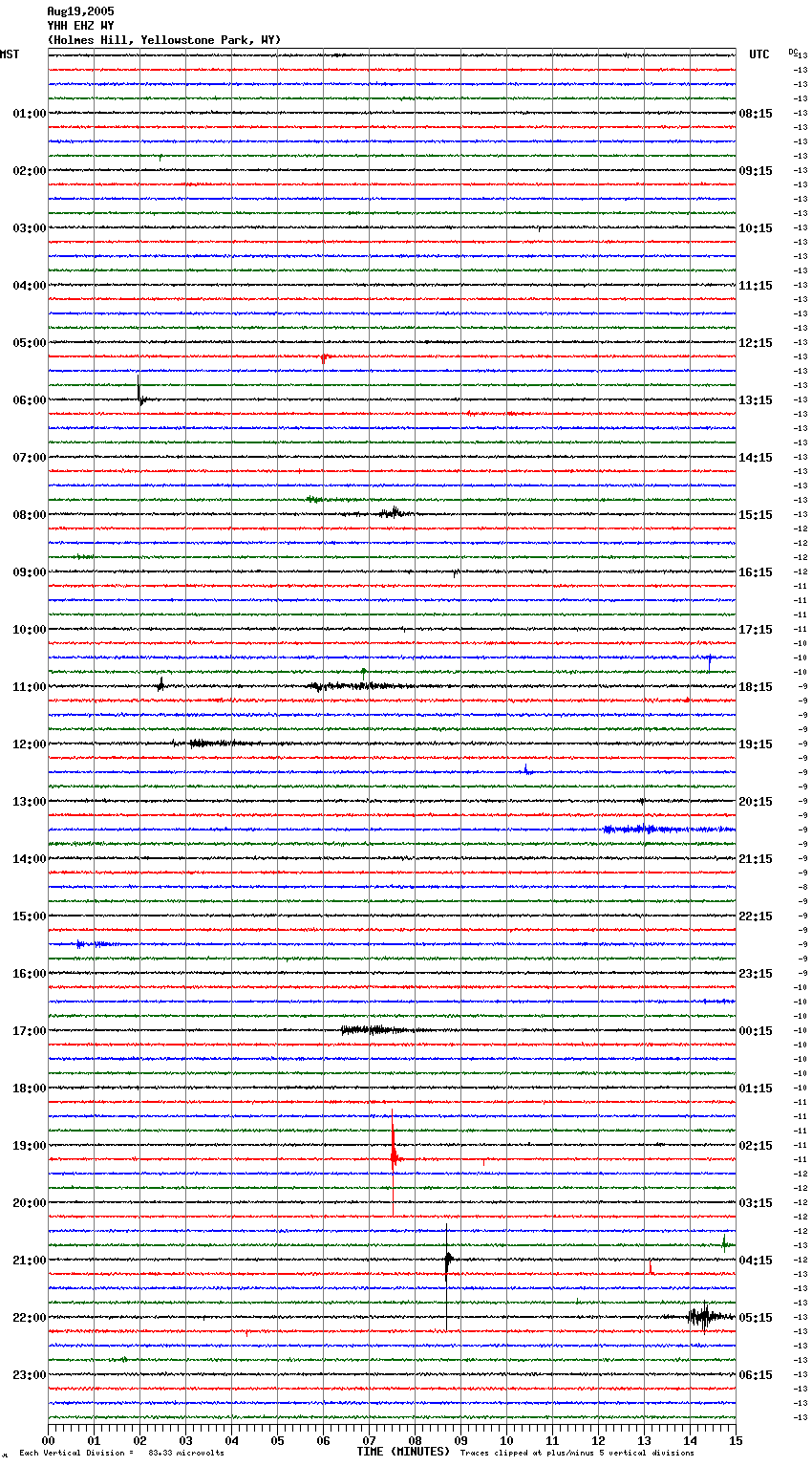The image size is (812, 1466).
Task: Click the 05:15 UTC row label
Action: pyautogui.click(x=756, y=1318)
